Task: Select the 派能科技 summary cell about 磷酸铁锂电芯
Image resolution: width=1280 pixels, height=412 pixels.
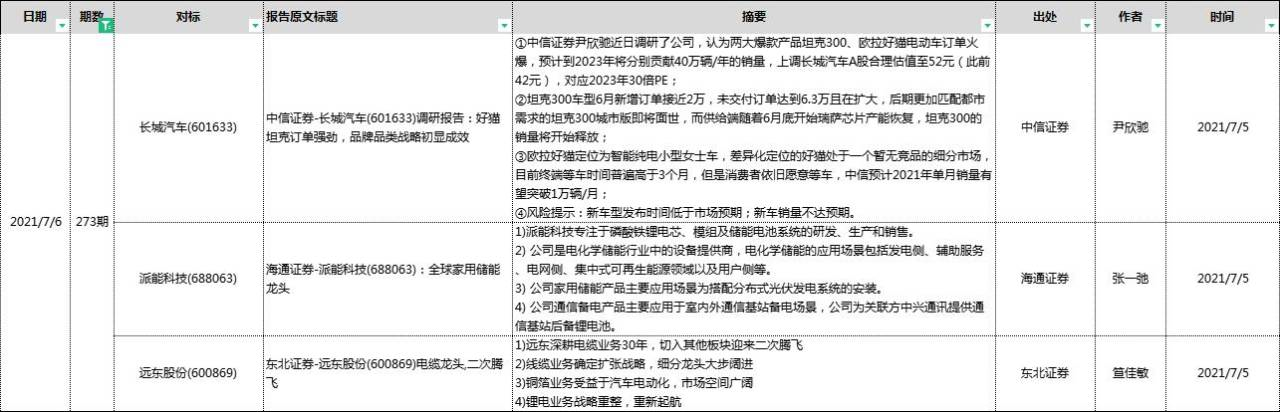Action: coord(755,278)
